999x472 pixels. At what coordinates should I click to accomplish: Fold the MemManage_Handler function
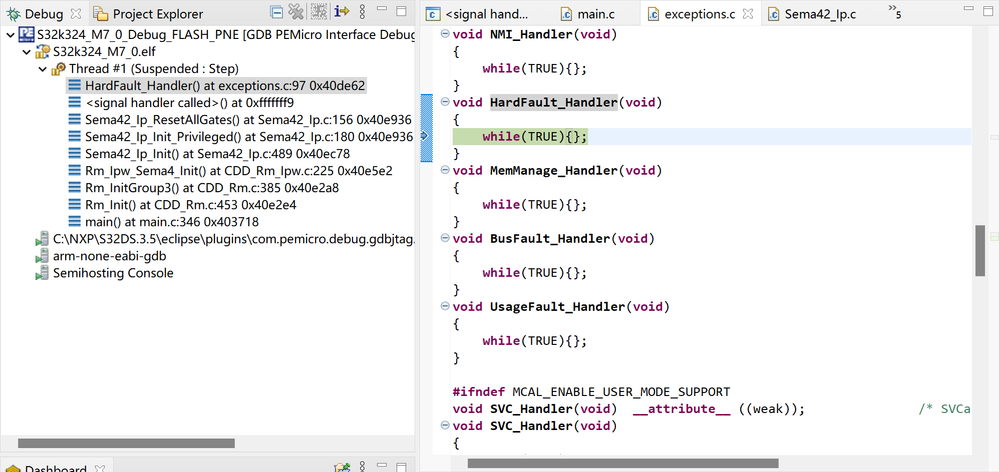(445, 171)
